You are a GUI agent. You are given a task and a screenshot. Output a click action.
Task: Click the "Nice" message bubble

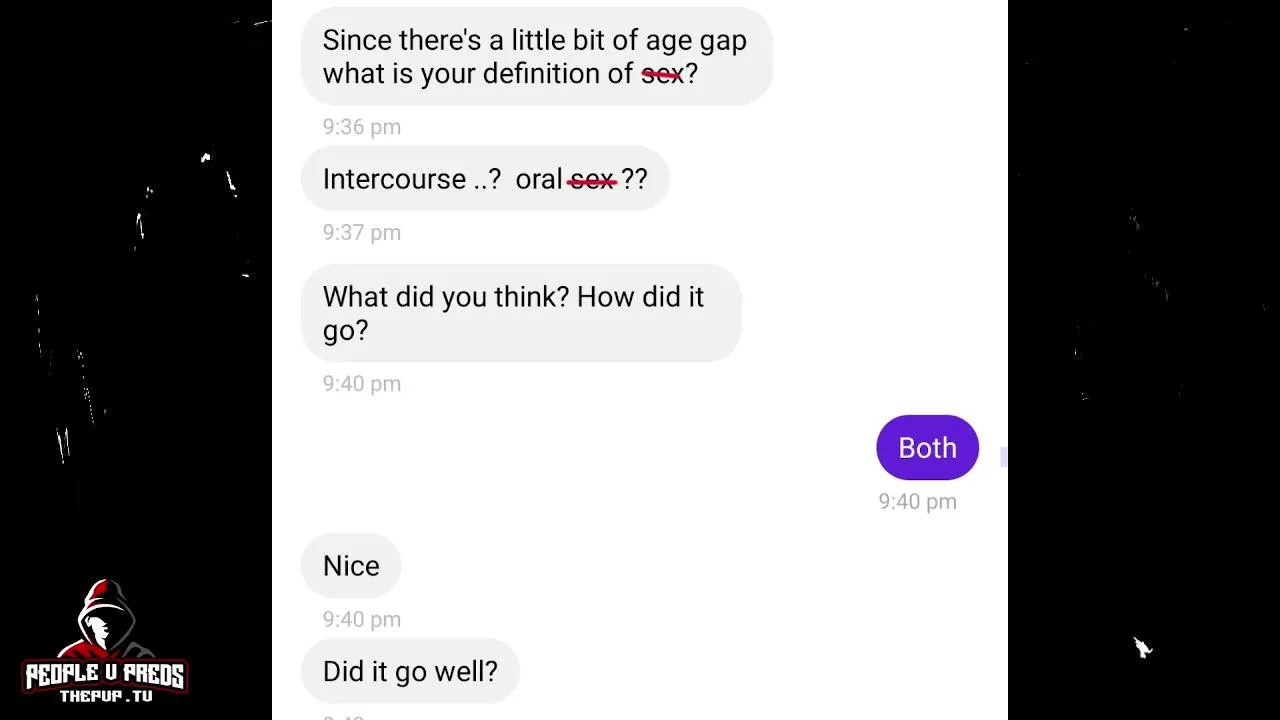[x=351, y=566]
